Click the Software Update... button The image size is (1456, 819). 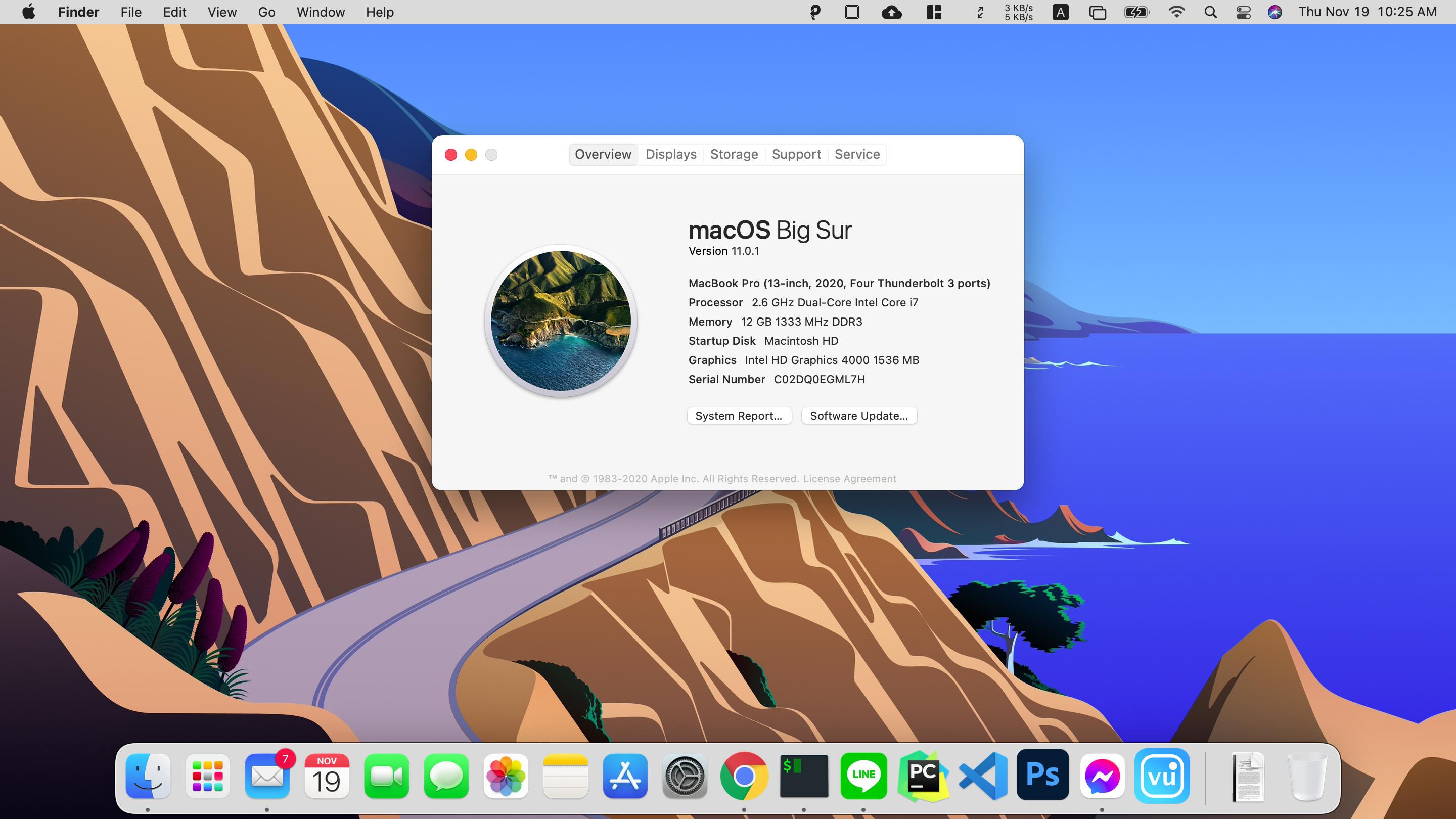click(x=858, y=416)
